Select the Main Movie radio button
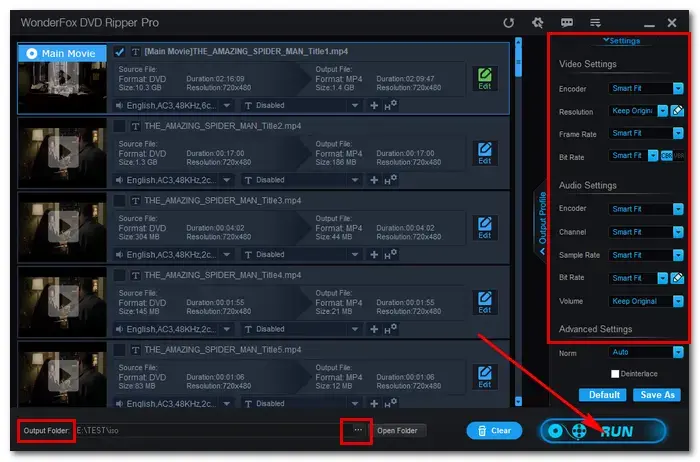 (31, 54)
